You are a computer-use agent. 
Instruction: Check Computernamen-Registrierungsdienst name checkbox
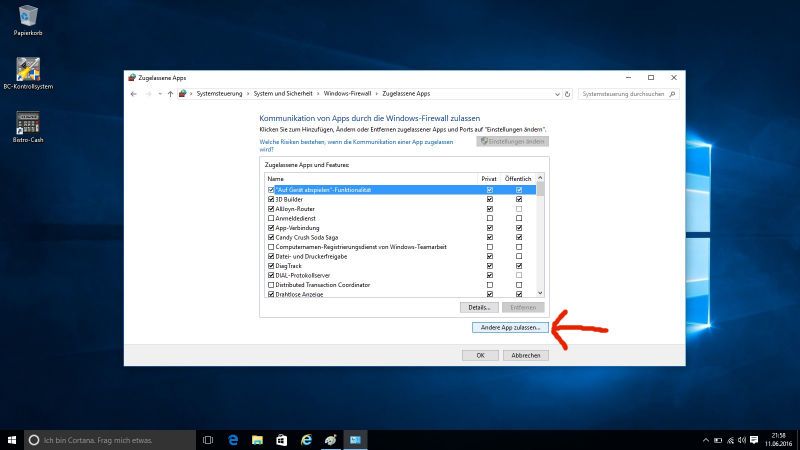coord(271,247)
